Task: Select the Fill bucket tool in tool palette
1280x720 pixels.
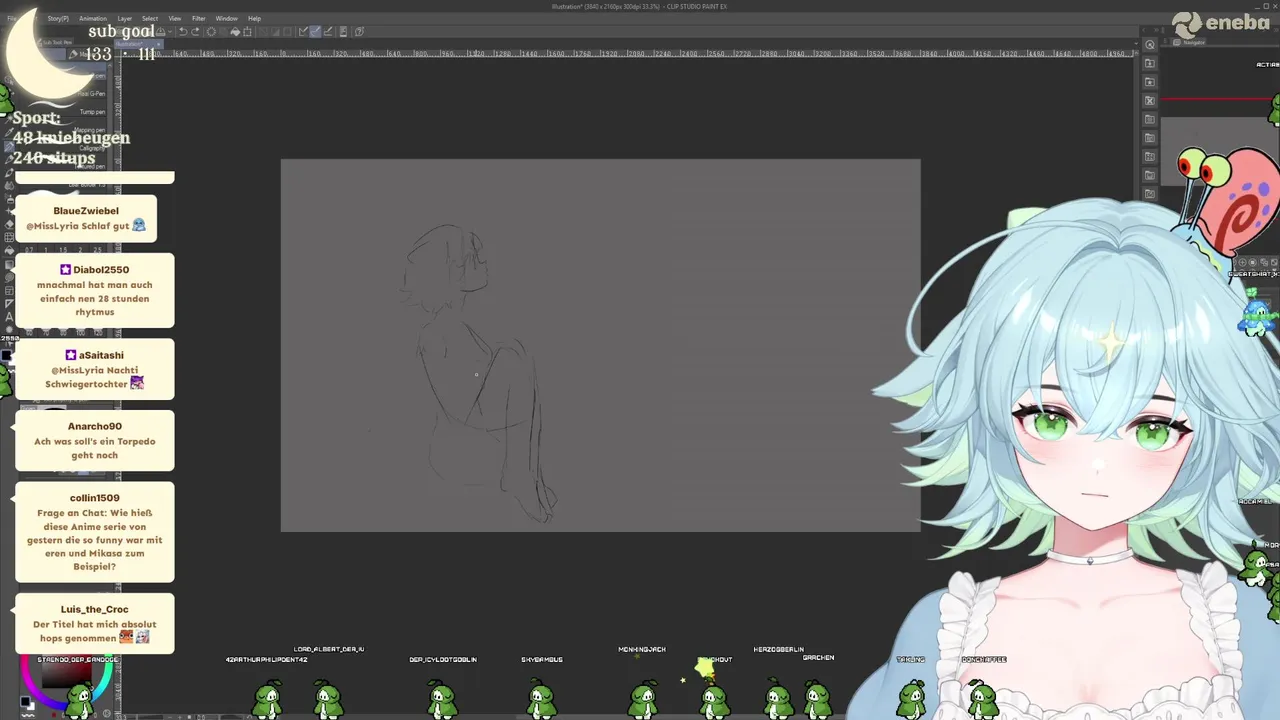Action: pyautogui.click(x=9, y=250)
